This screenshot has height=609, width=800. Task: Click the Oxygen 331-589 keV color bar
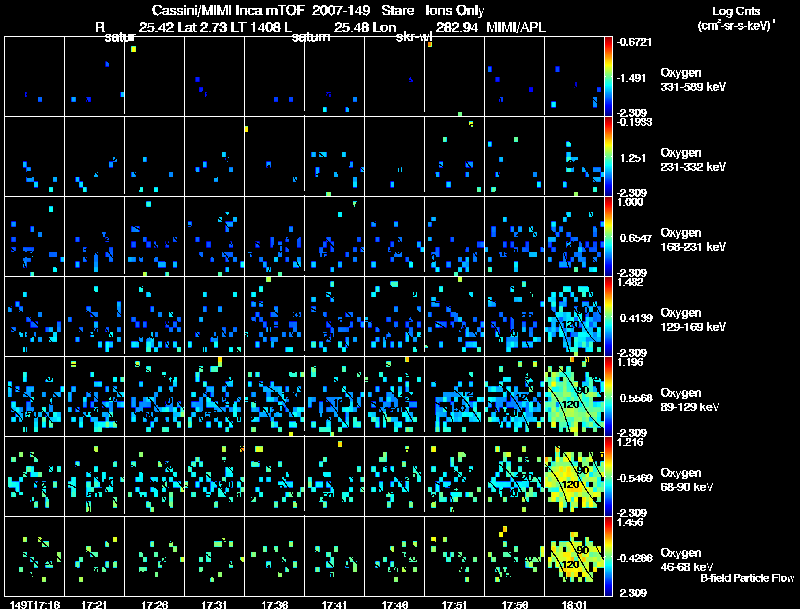click(608, 76)
